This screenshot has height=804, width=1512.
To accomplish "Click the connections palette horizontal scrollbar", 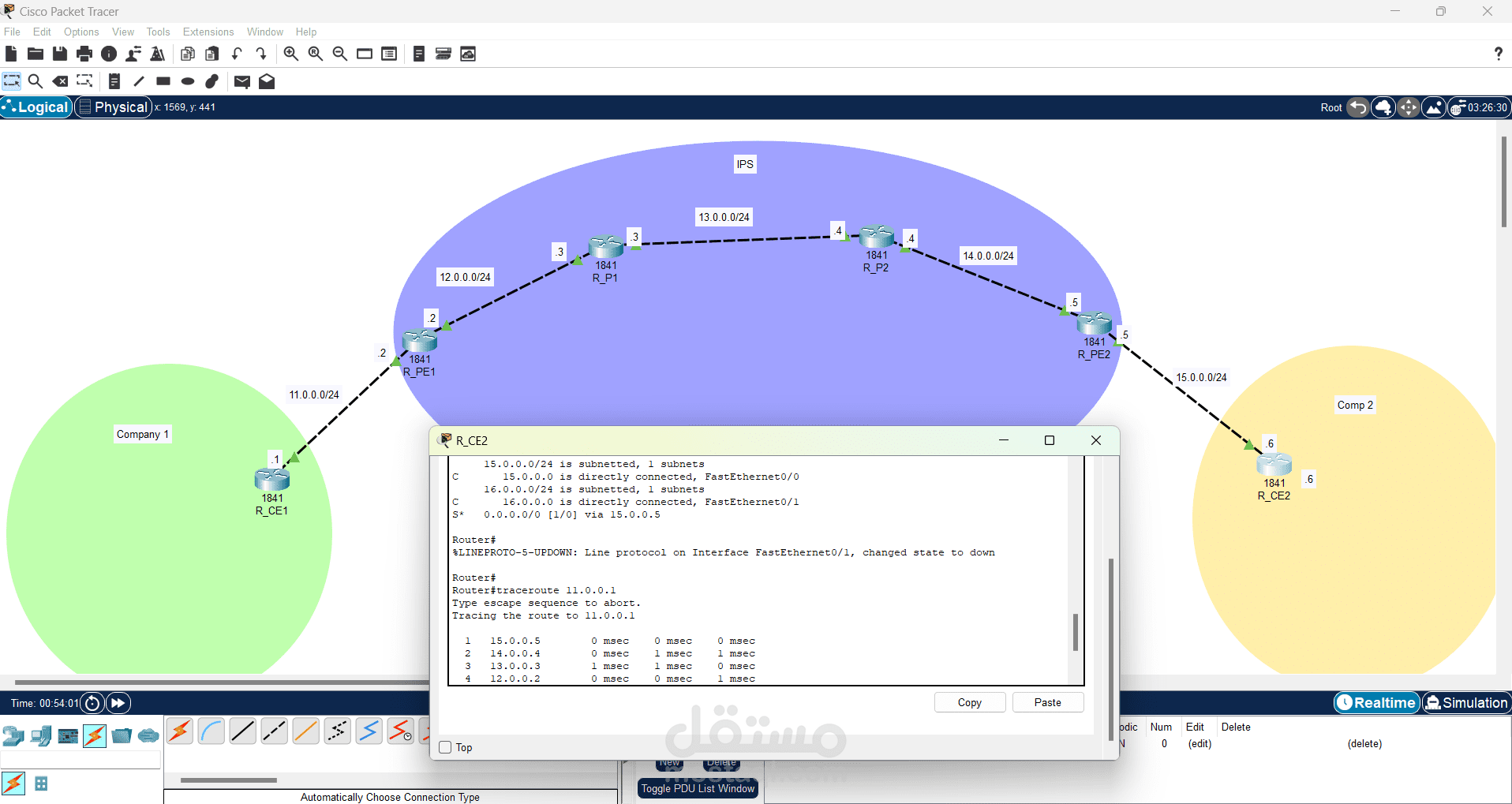I will [x=229, y=780].
